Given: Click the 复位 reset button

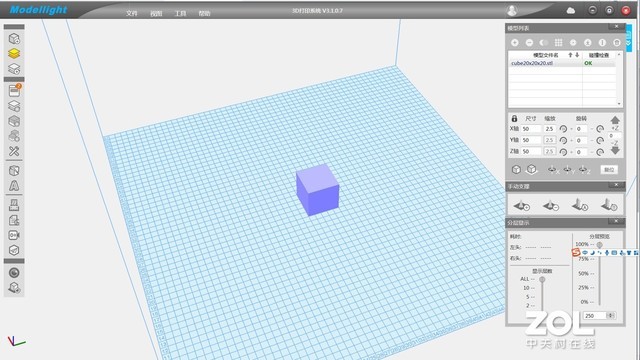Looking at the screenshot, I should tap(609, 169).
